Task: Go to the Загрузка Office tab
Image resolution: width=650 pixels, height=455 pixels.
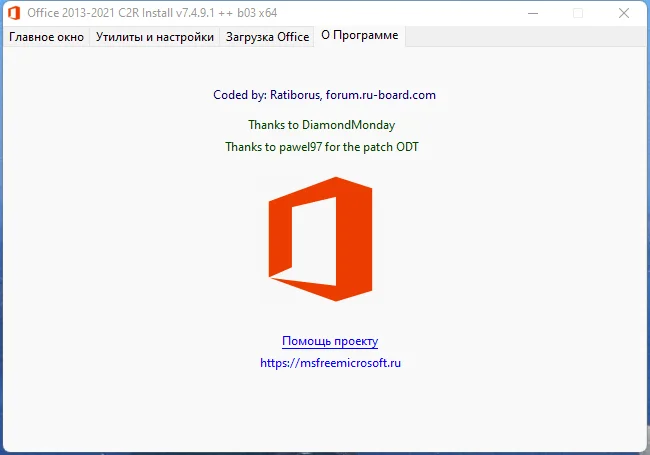Action: [267, 37]
